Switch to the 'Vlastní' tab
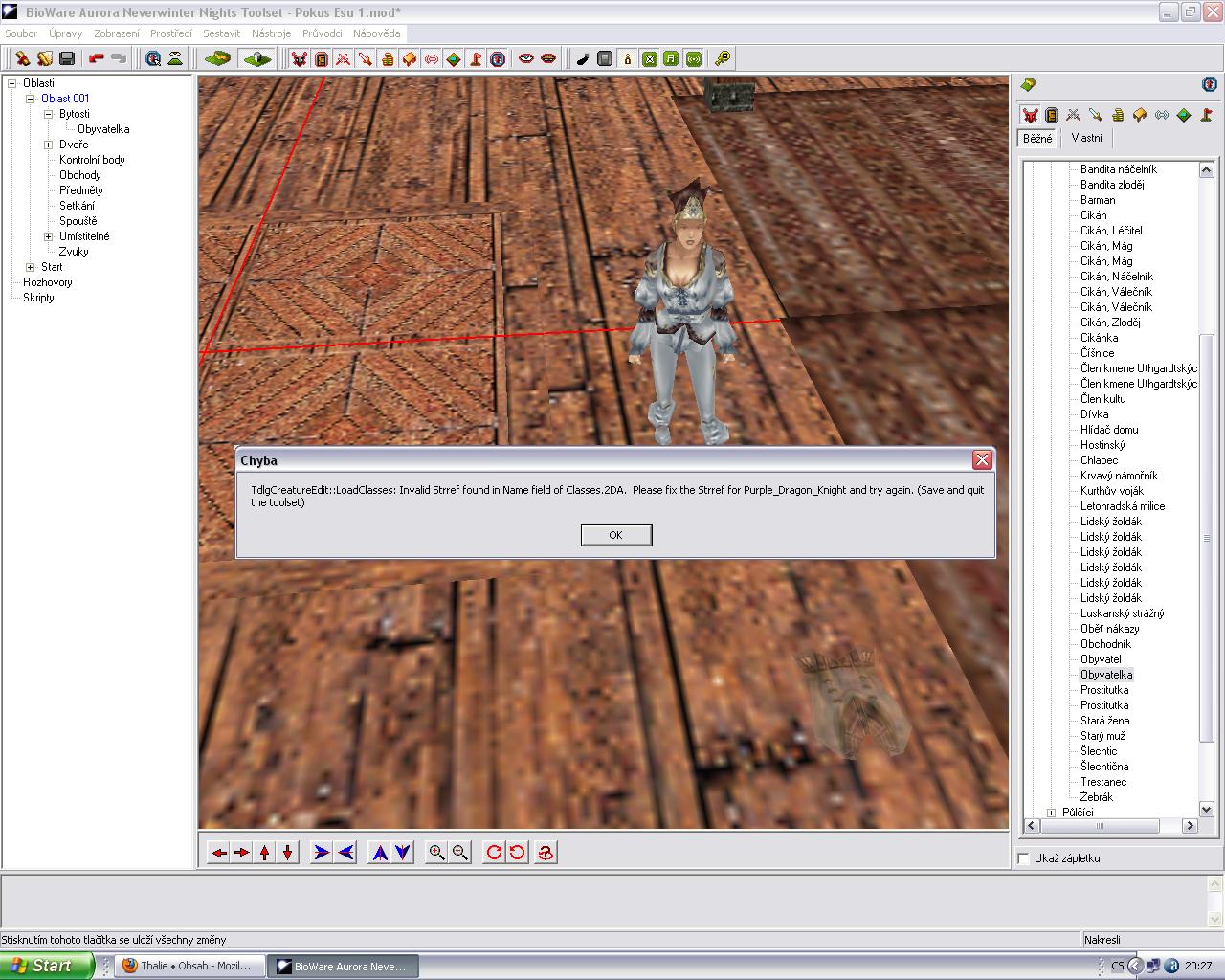This screenshot has height=980, width=1225. (1086, 138)
